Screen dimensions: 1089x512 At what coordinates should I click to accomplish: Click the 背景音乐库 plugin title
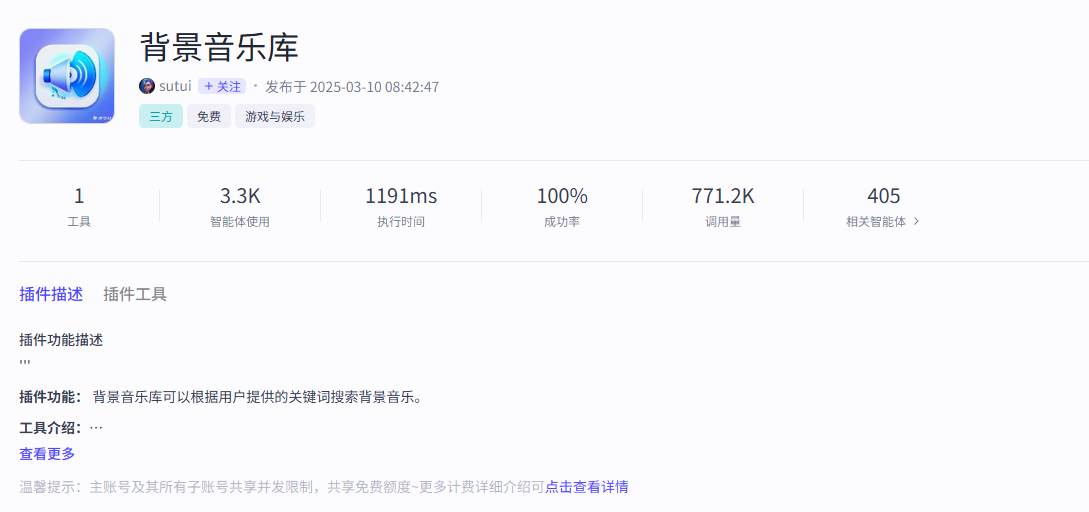pos(219,47)
